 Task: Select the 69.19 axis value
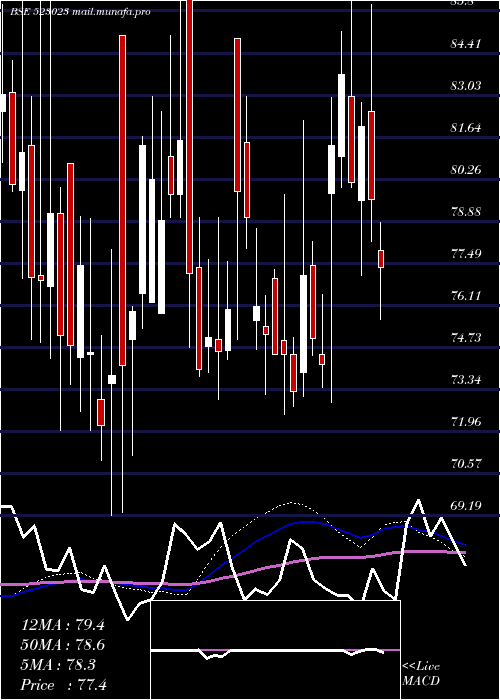(466, 506)
